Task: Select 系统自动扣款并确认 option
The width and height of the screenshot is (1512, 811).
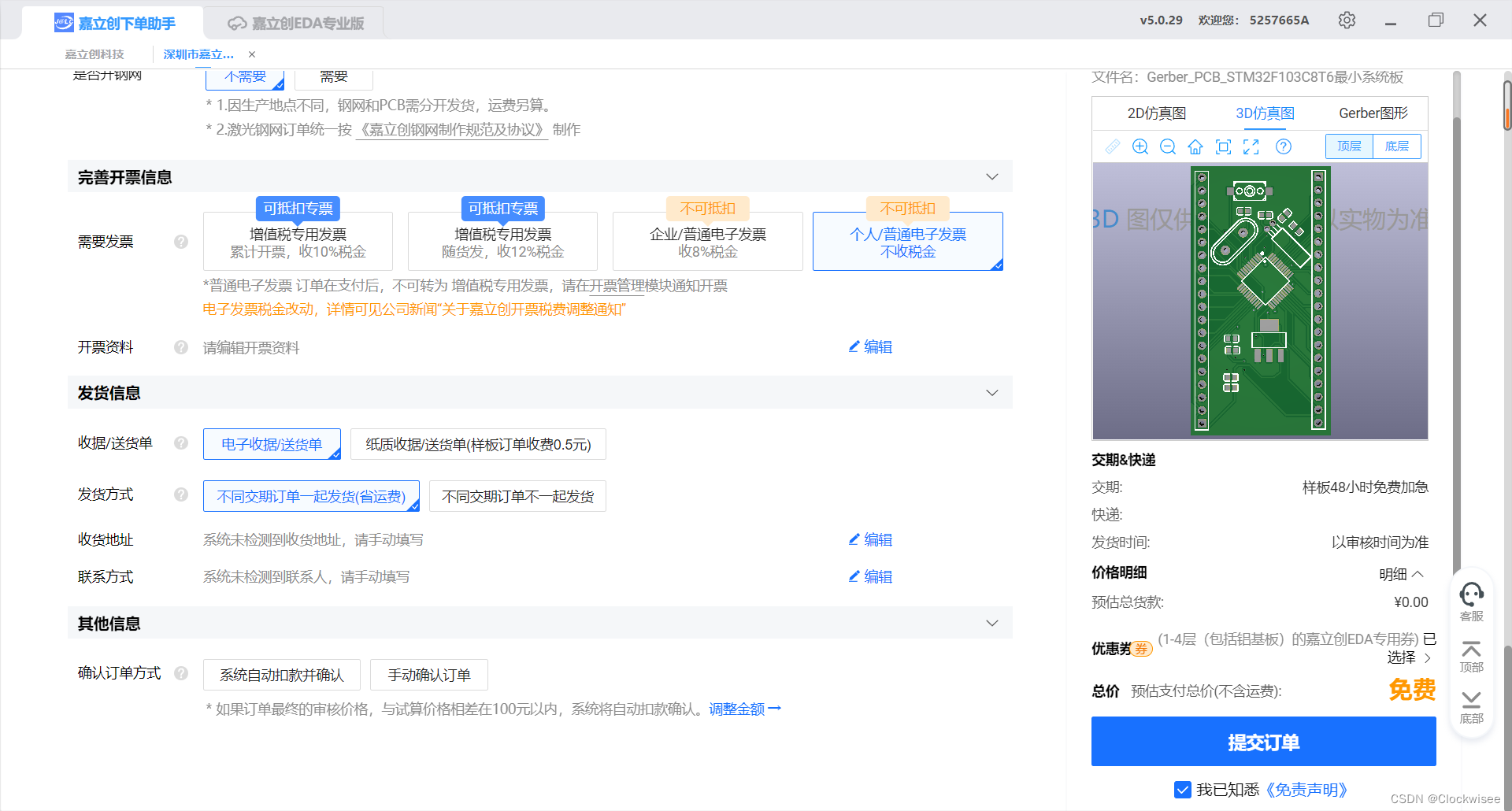Action: pyautogui.click(x=282, y=675)
